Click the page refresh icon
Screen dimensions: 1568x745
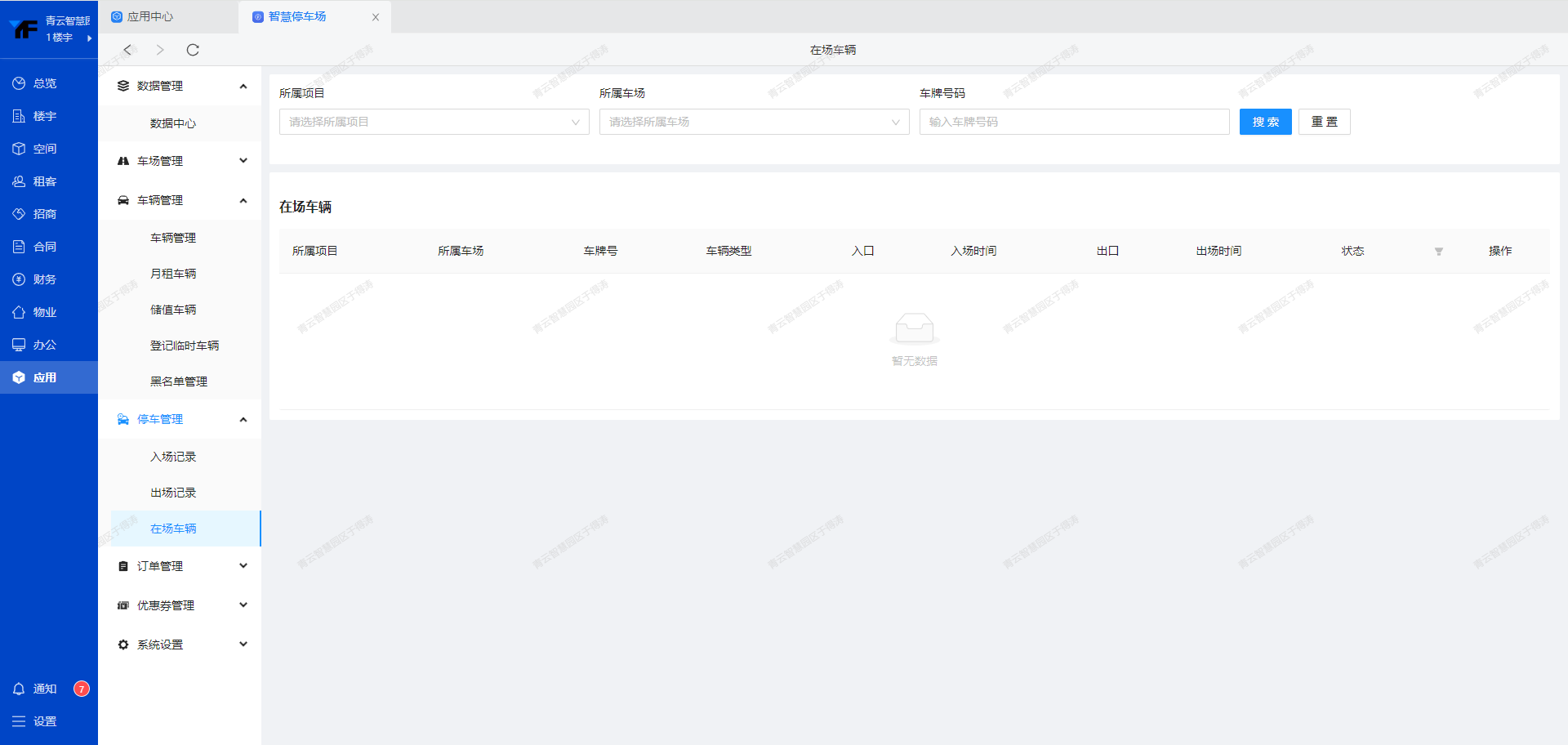pyautogui.click(x=193, y=50)
